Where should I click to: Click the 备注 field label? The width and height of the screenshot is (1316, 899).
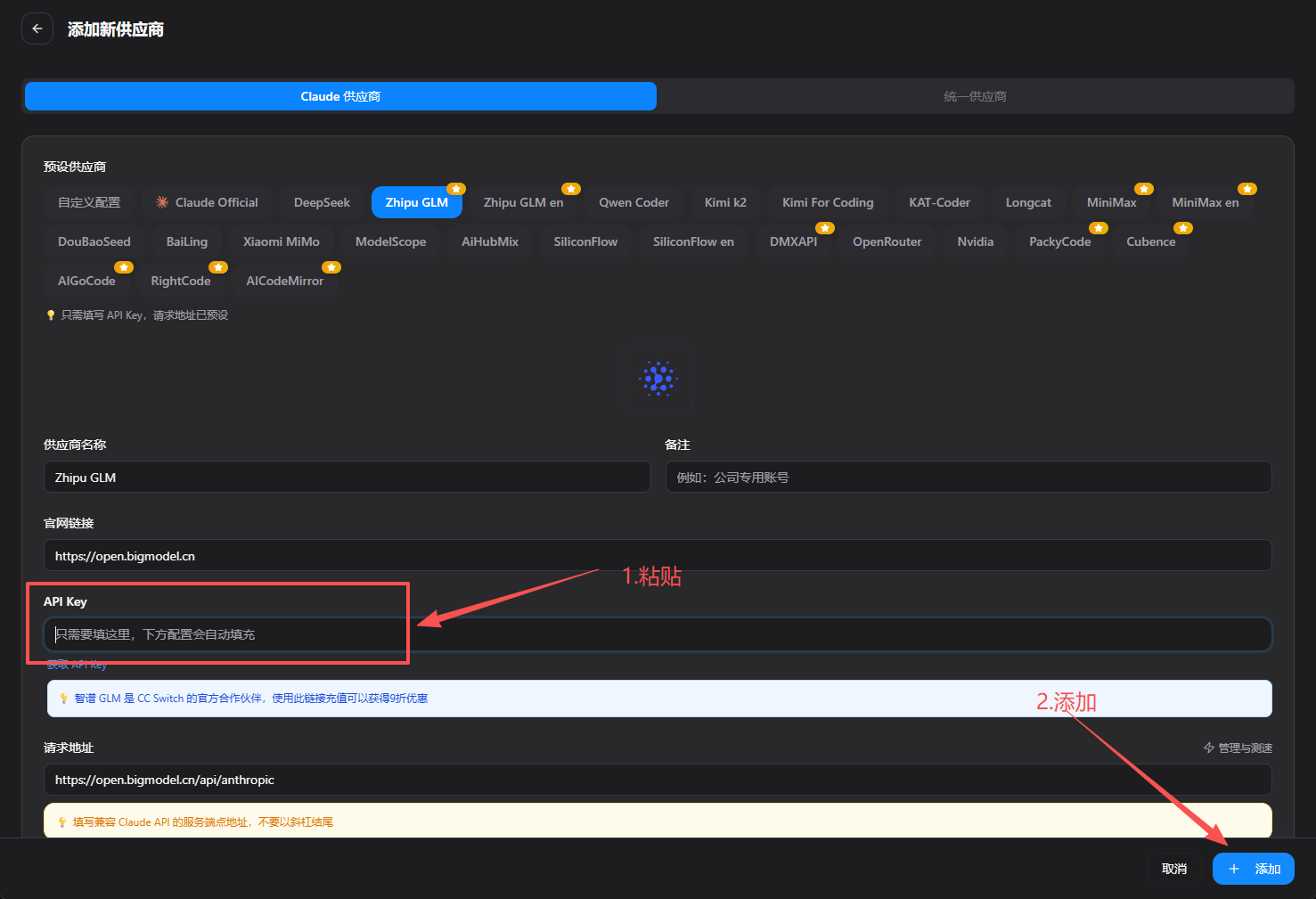coord(678,445)
